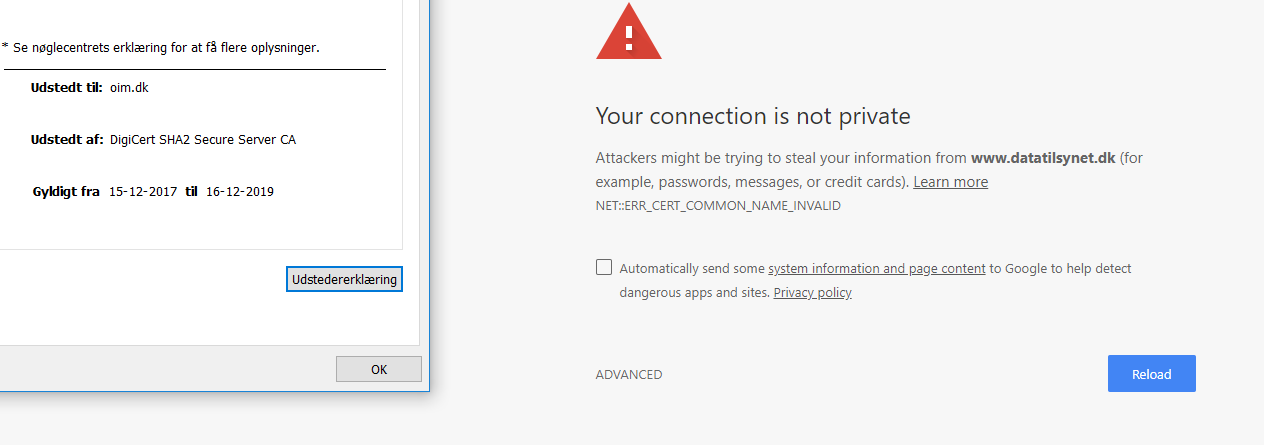Click the 'Udstedt til:' label
The image size is (1264, 445).
point(66,88)
